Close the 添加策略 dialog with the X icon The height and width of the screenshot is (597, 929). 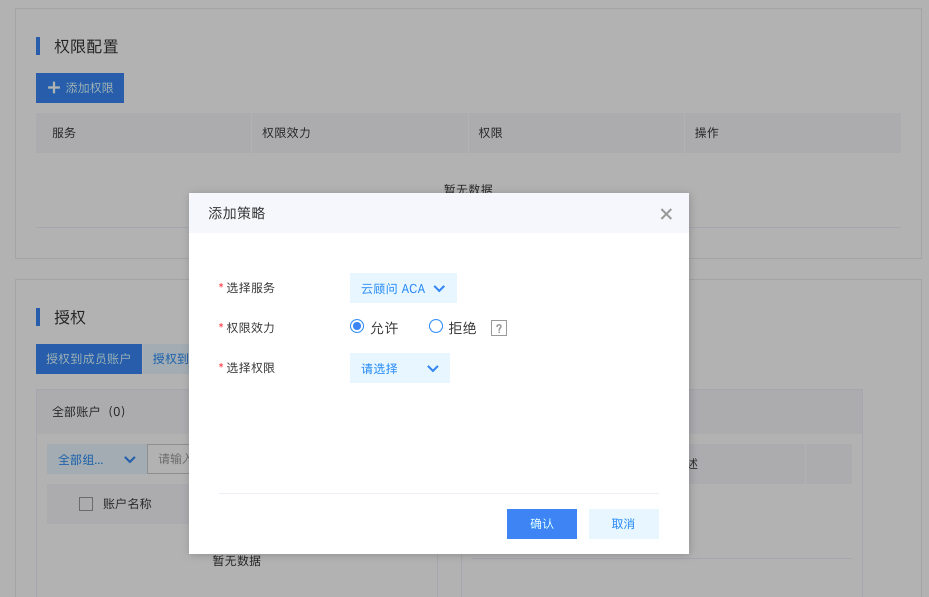coord(666,214)
